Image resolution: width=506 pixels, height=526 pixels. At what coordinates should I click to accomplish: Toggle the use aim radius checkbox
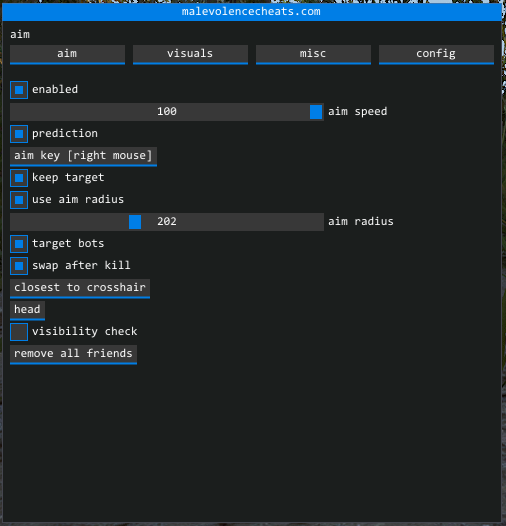(19, 200)
